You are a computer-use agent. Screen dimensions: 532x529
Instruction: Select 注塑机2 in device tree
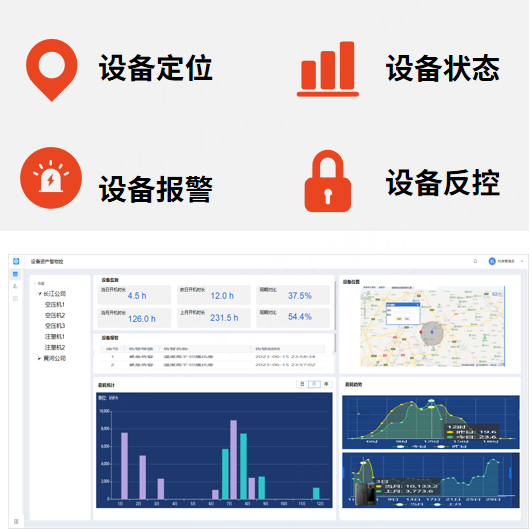[x=55, y=347]
